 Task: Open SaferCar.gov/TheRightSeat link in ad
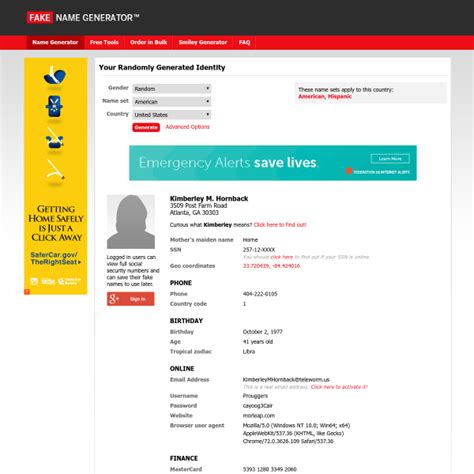pos(55,258)
